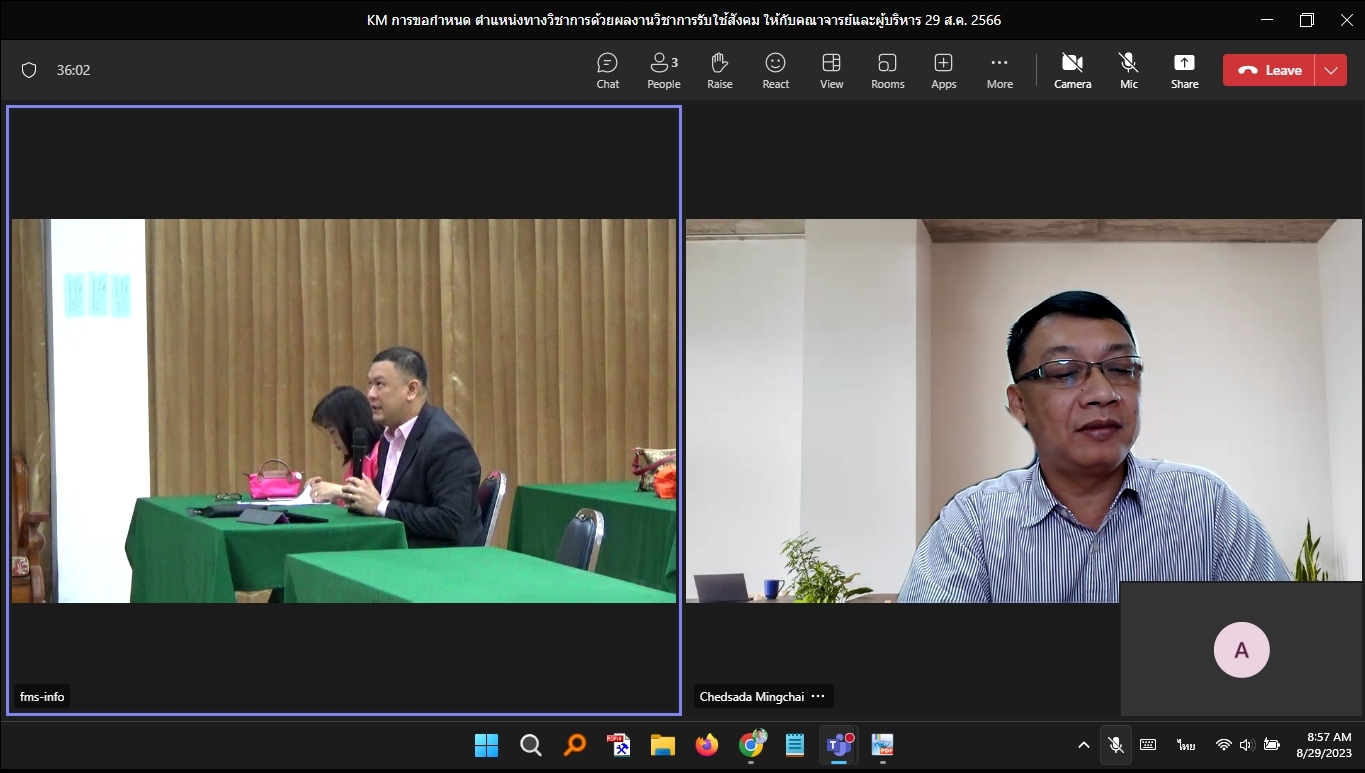Viewport: 1365px width, 773px height.
Task: Change the meeting View layout
Action: pyautogui.click(x=831, y=70)
